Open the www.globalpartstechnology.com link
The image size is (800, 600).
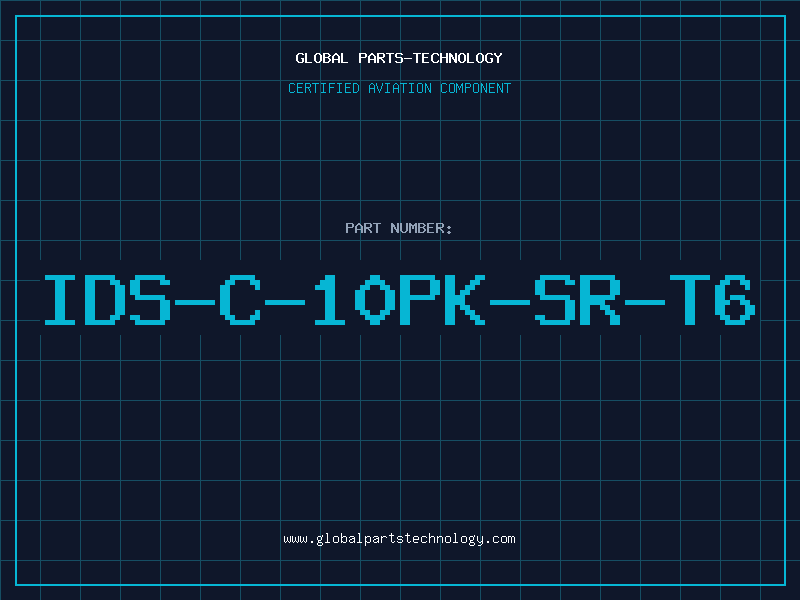(x=399, y=539)
